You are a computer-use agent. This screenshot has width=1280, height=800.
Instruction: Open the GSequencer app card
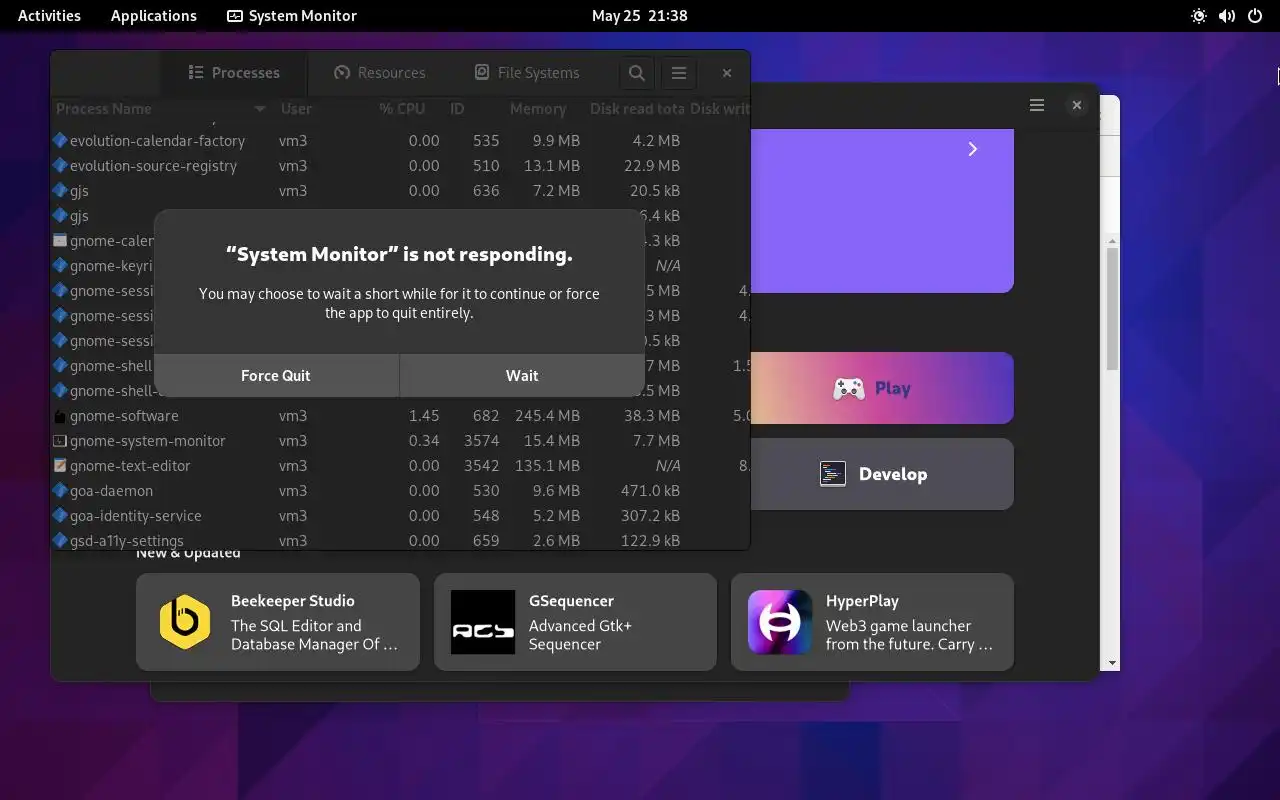575,622
